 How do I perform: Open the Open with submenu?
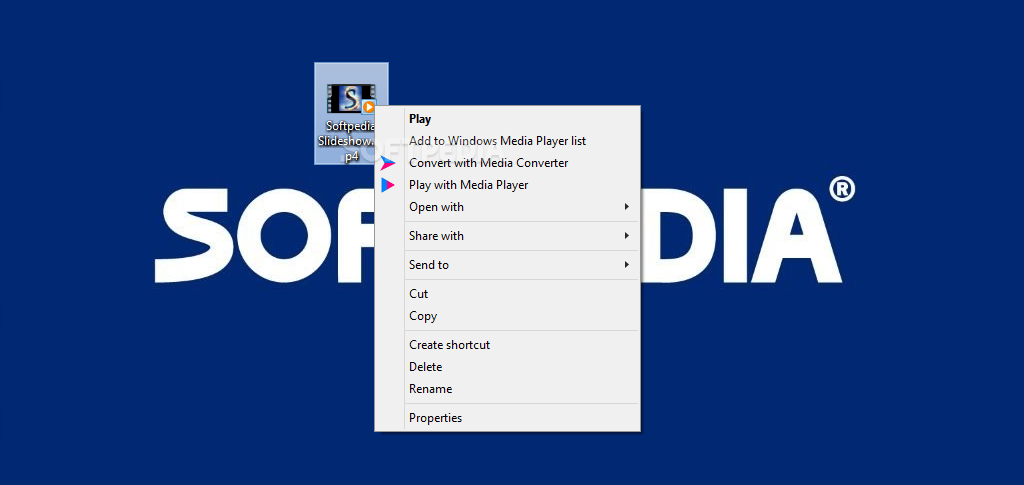(x=507, y=207)
